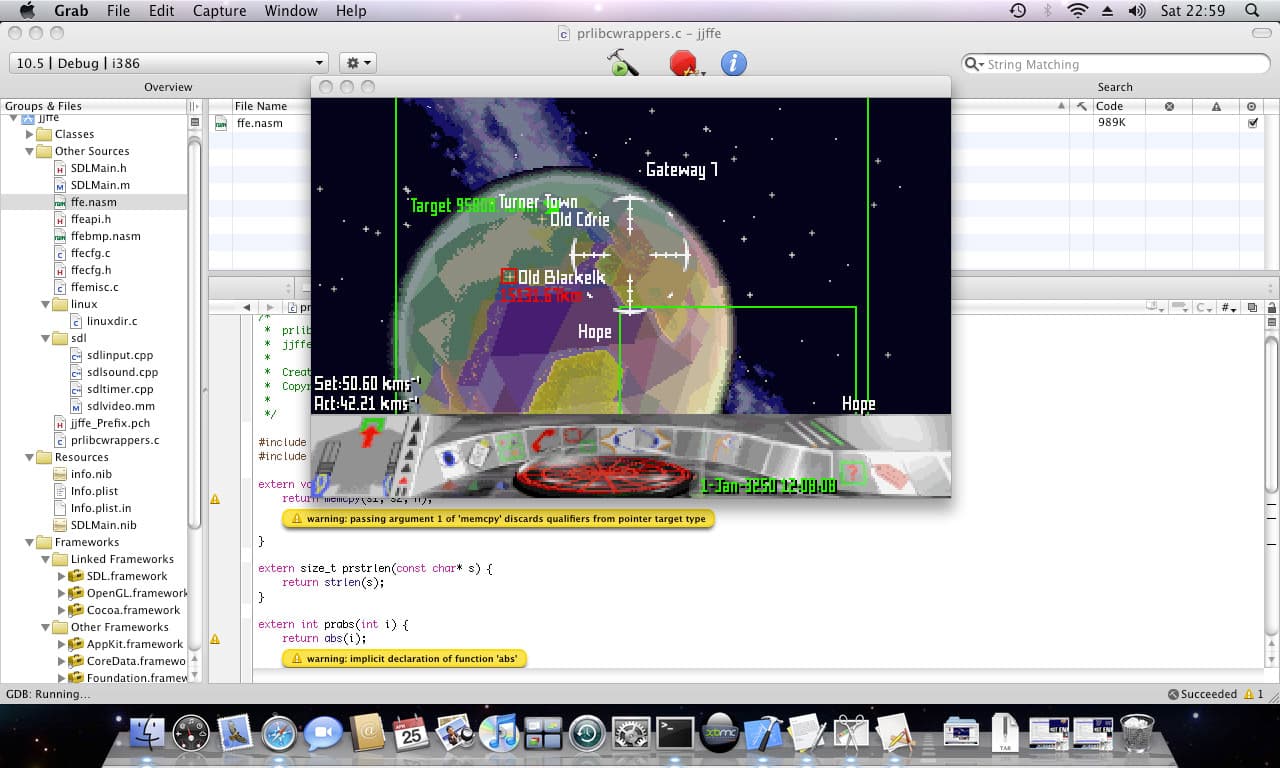
Task: Open the File menu
Action: pyautogui.click(x=118, y=11)
